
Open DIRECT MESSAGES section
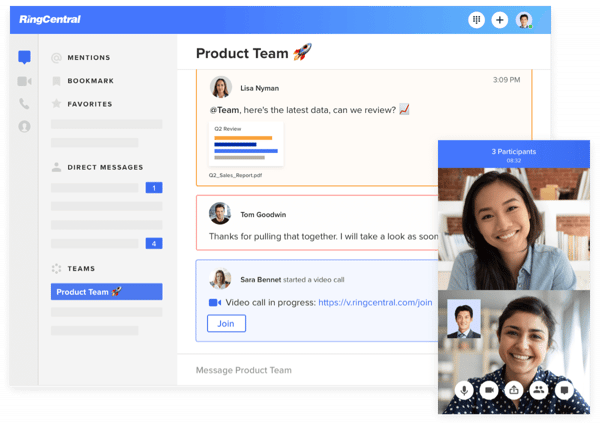[x=105, y=167]
